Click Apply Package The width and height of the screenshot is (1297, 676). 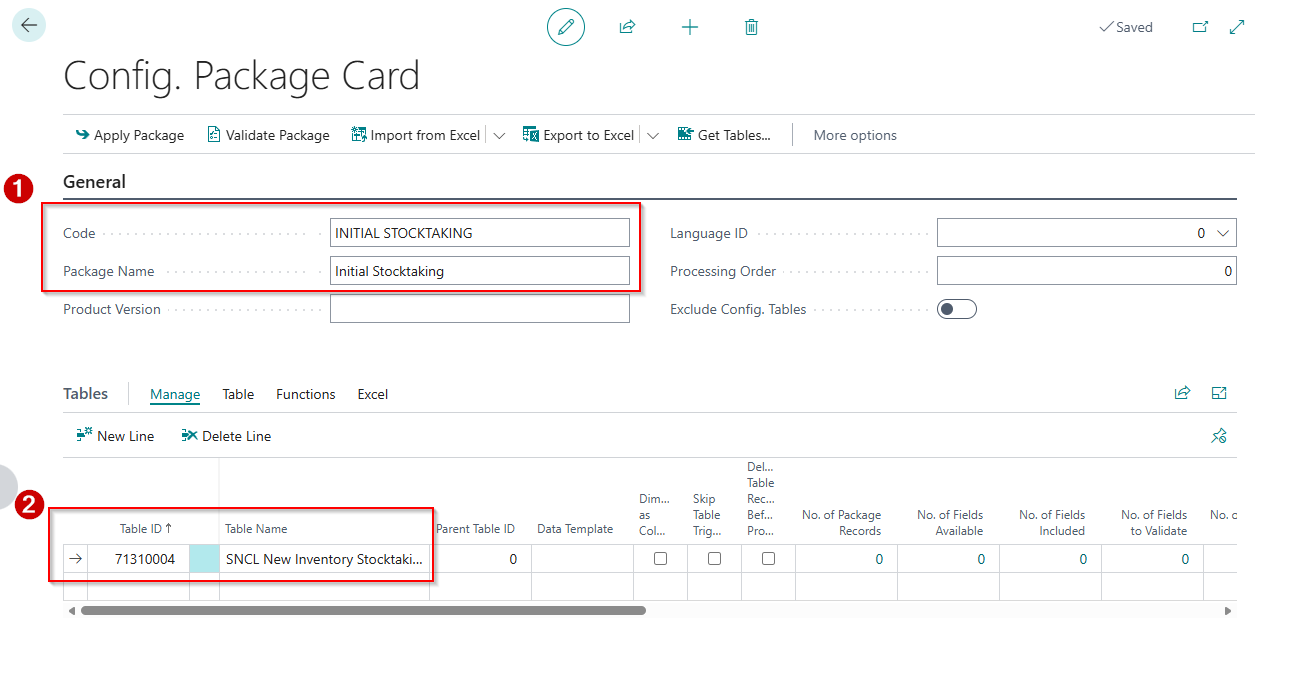pos(130,135)
